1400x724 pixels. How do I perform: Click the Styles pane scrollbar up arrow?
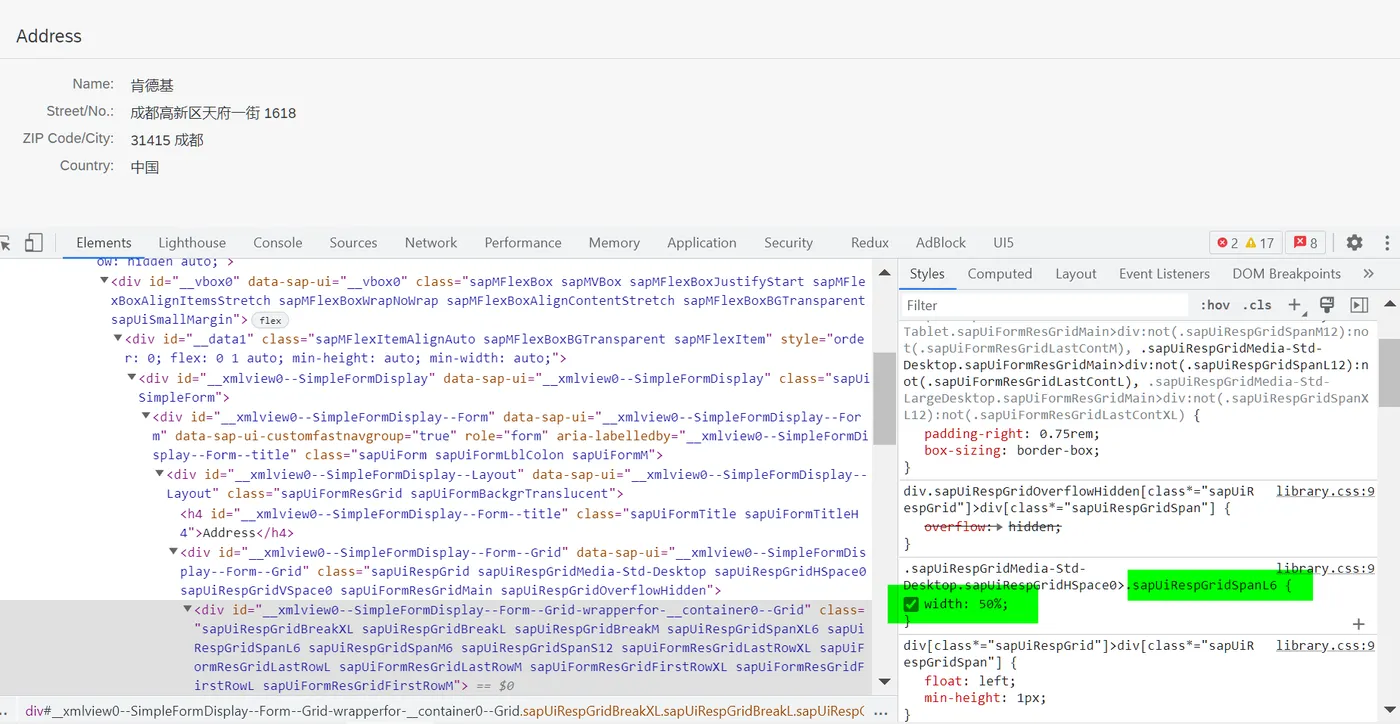[x=1390, y=304]
